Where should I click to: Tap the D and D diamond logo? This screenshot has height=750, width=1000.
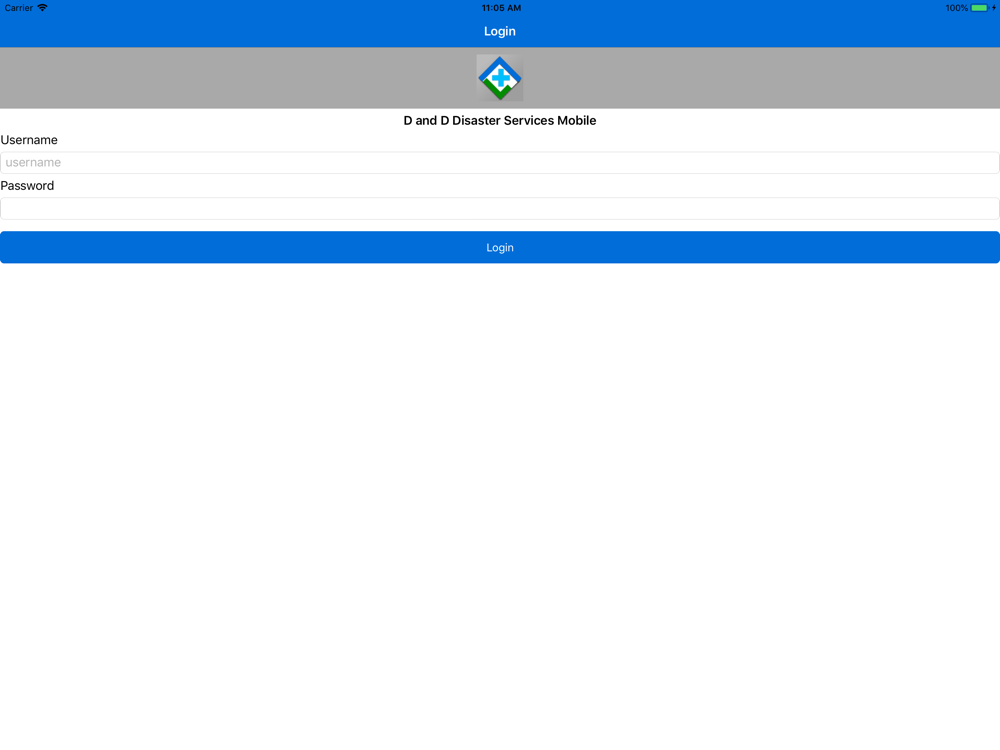pos(499,78)
